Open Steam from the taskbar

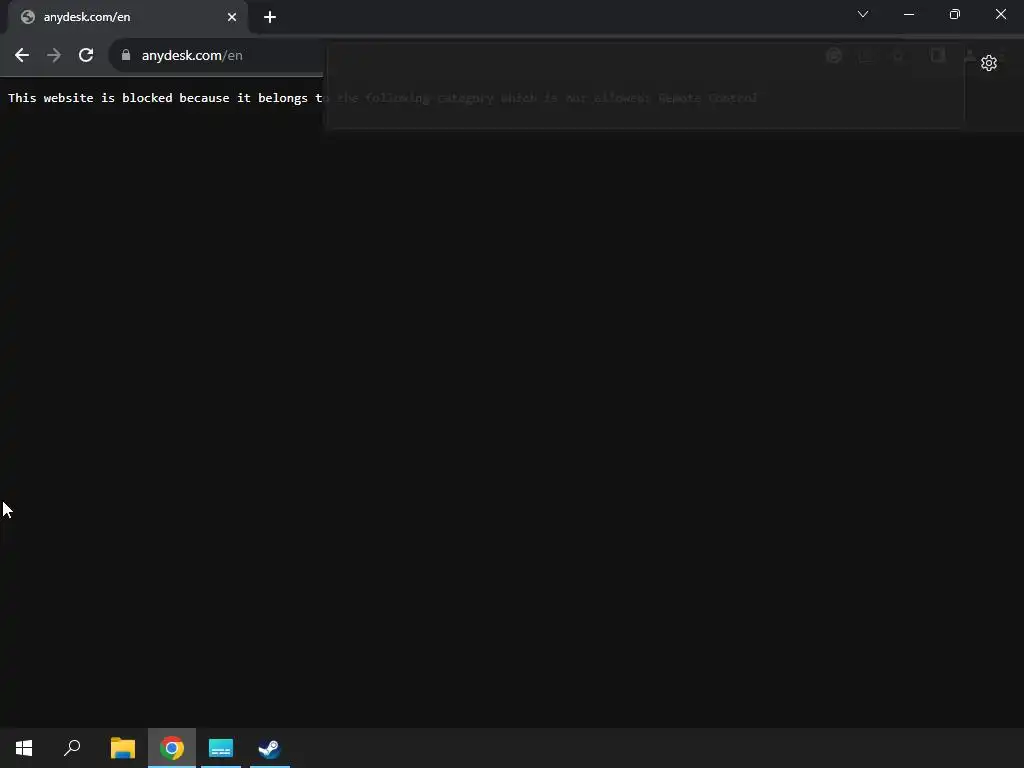pos(269,748)
